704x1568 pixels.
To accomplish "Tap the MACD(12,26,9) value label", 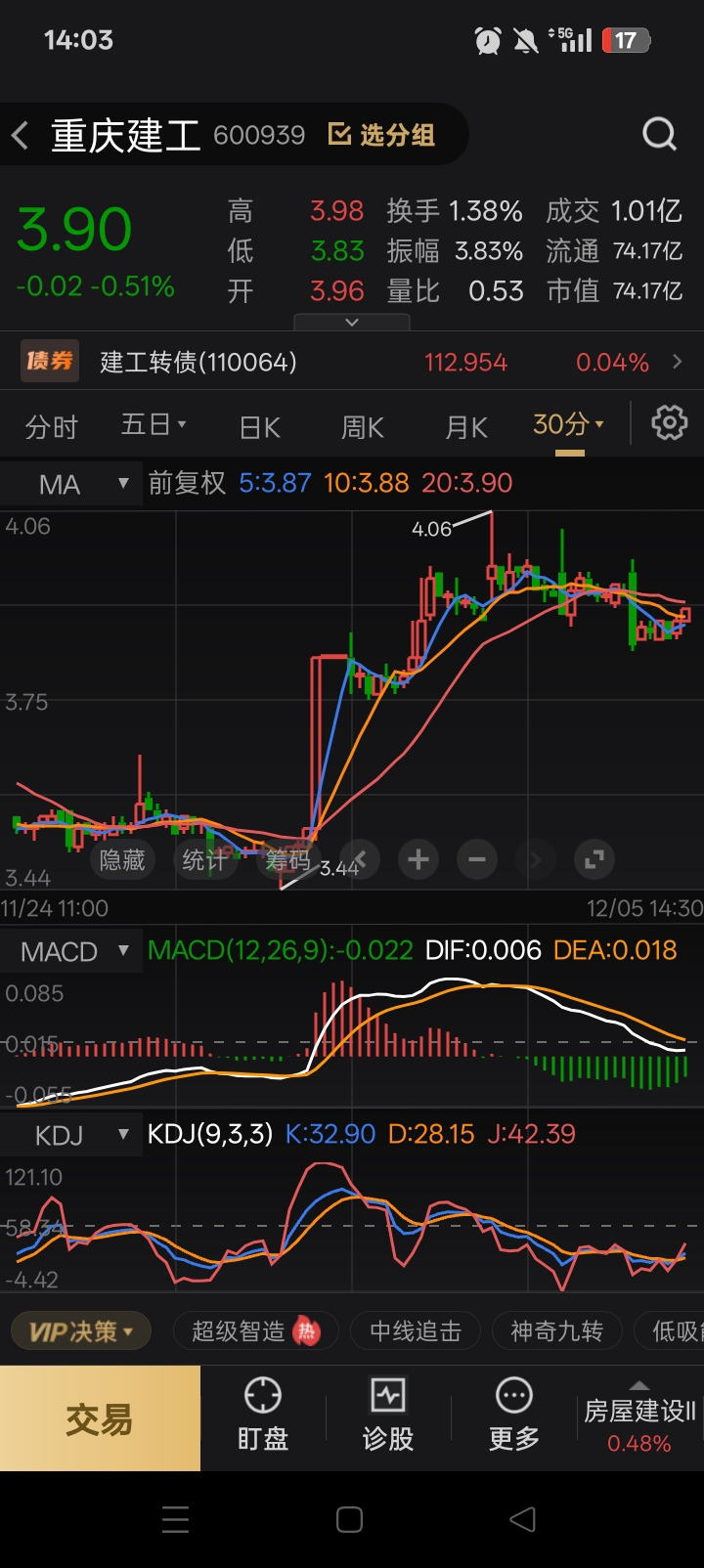I will click(281, 950).
